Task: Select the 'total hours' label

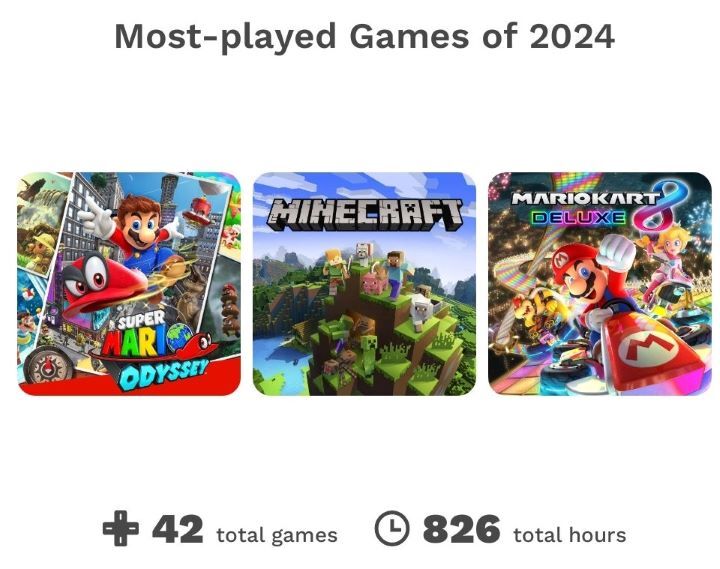Action: click(x=569, y=535)
